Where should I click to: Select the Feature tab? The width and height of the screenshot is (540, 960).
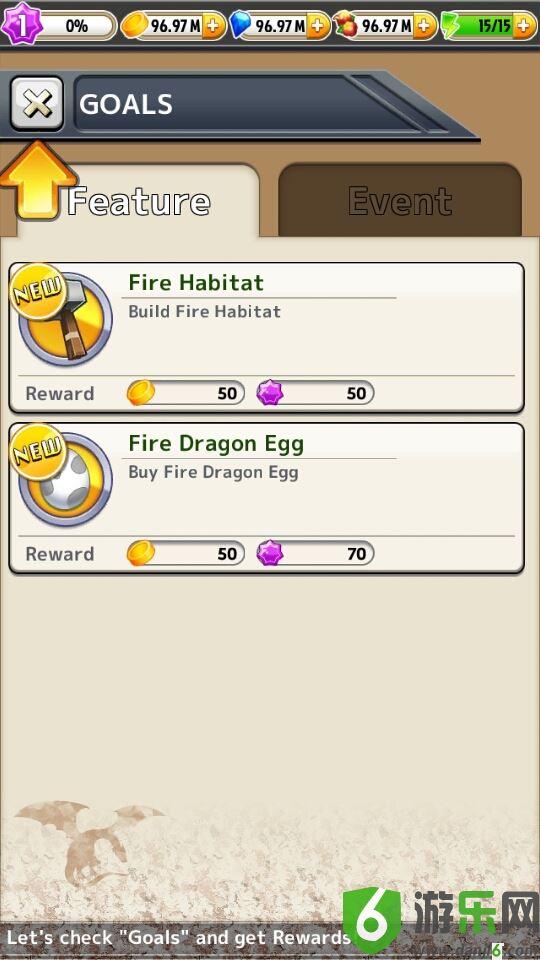[138, 201]
